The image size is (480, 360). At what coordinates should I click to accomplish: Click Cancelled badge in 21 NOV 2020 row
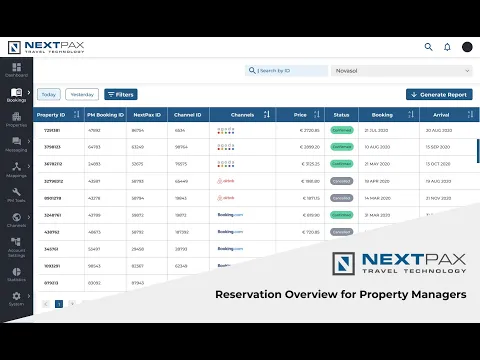click(x=342, y=198)
